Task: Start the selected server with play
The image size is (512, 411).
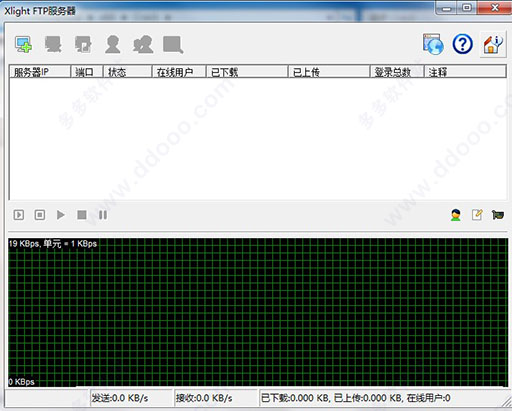Action: tap(61, 215)
